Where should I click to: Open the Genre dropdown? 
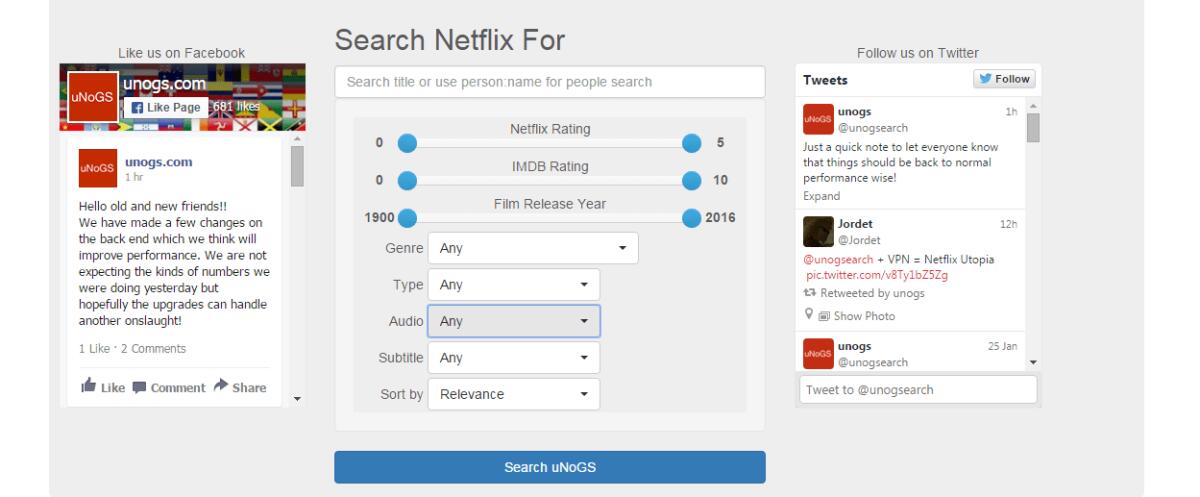click(533, 248)
